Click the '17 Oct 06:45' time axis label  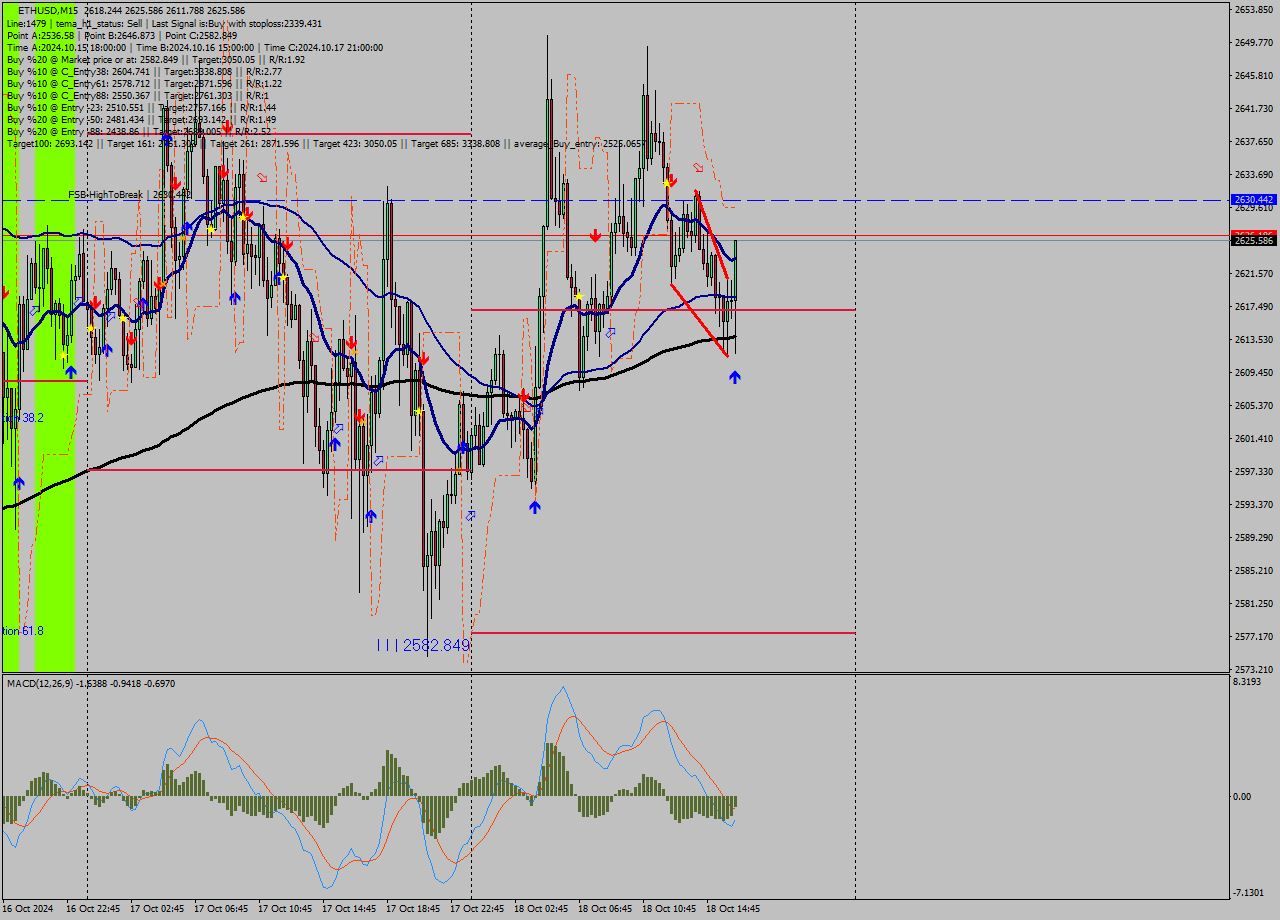[x=221, y=909]
